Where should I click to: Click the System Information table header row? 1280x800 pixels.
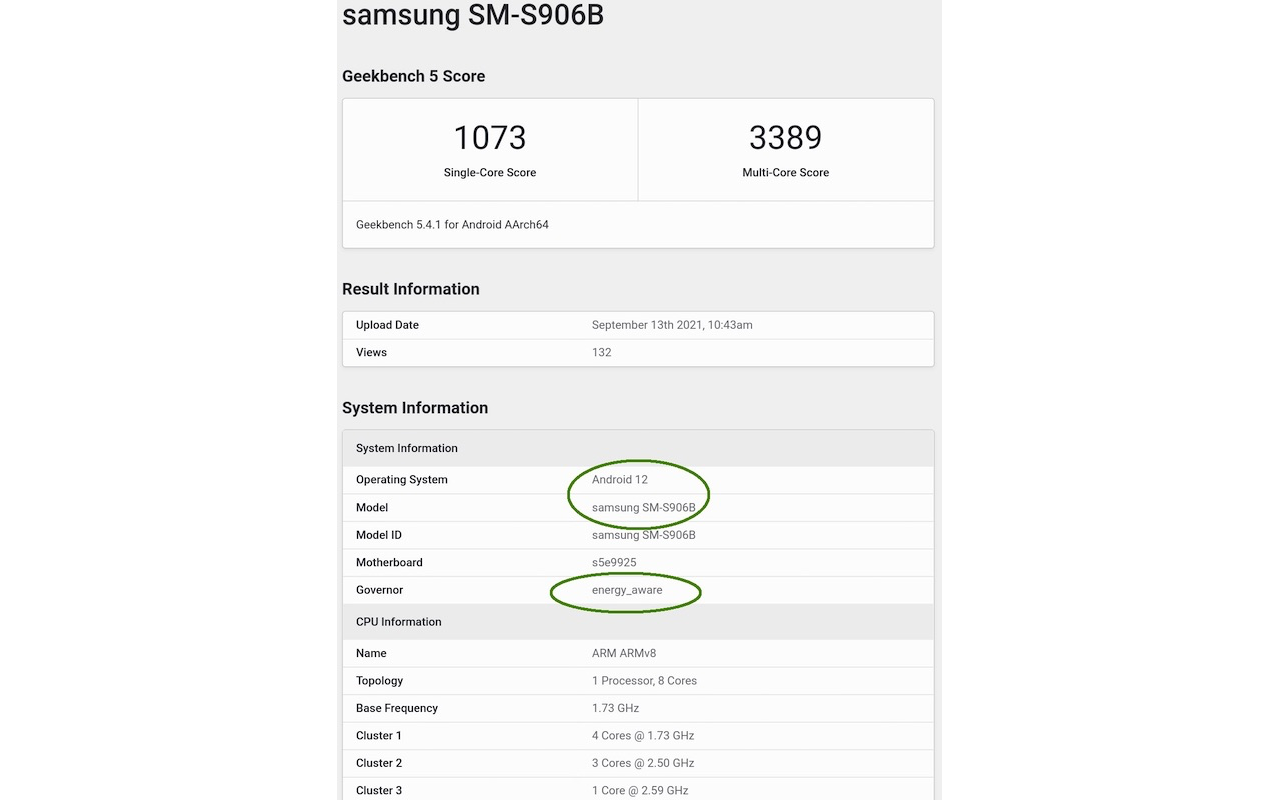pos(638,448)
